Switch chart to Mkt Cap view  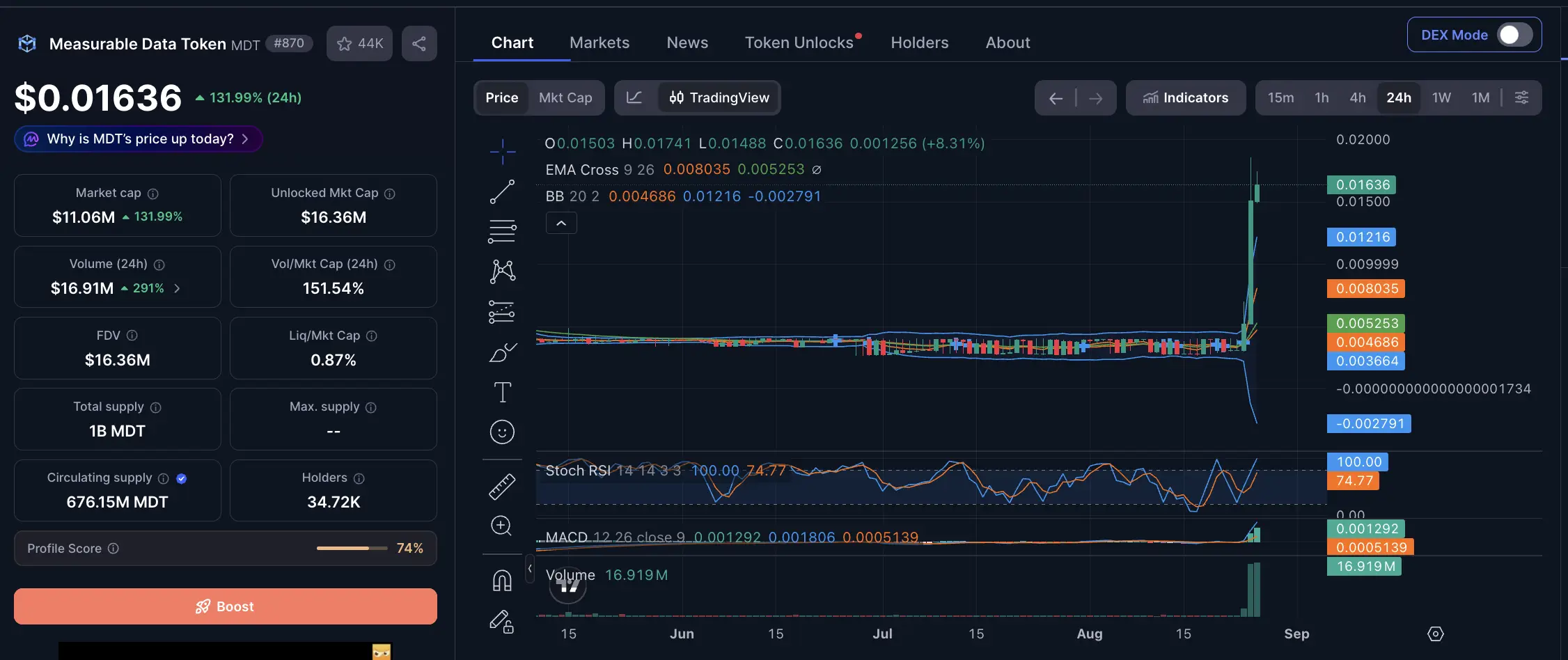point(565,97)
